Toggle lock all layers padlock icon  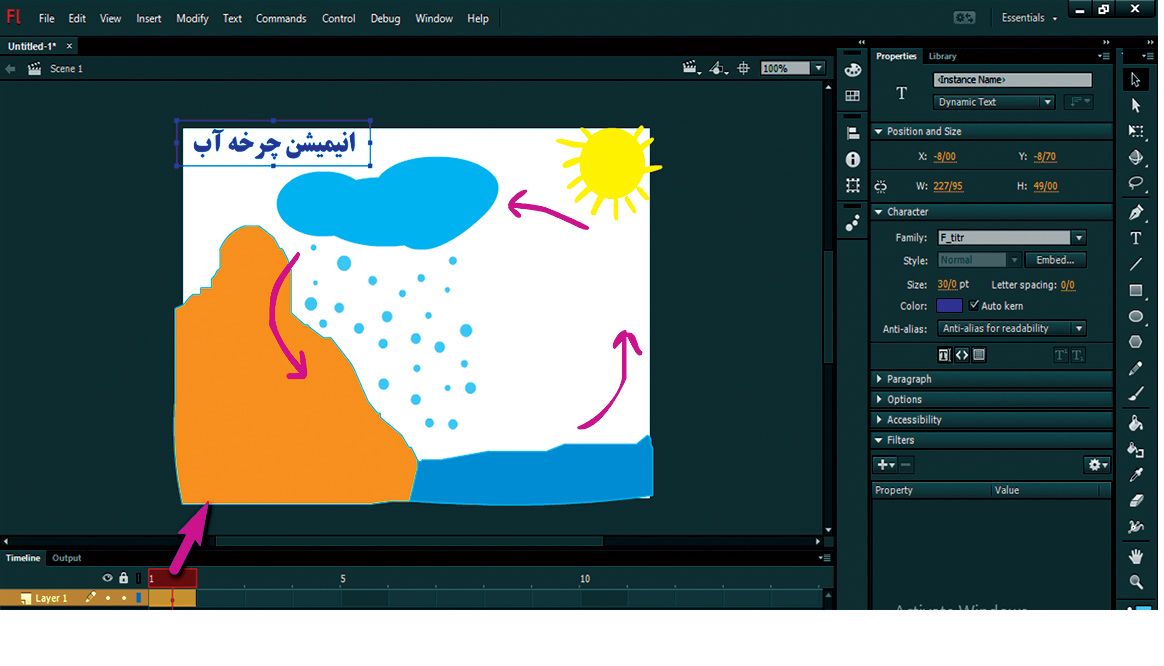pos(124,578)
